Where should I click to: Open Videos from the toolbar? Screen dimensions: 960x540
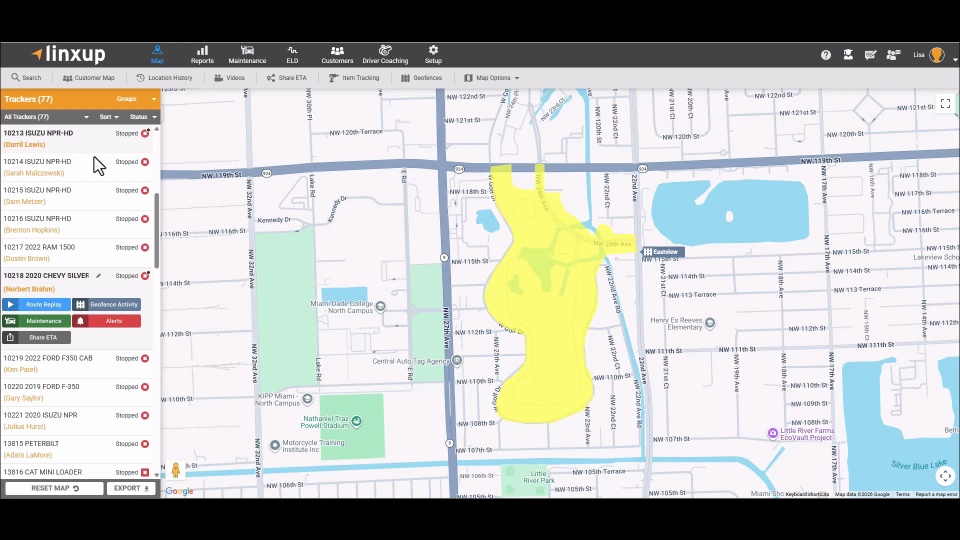pos(230,78)
